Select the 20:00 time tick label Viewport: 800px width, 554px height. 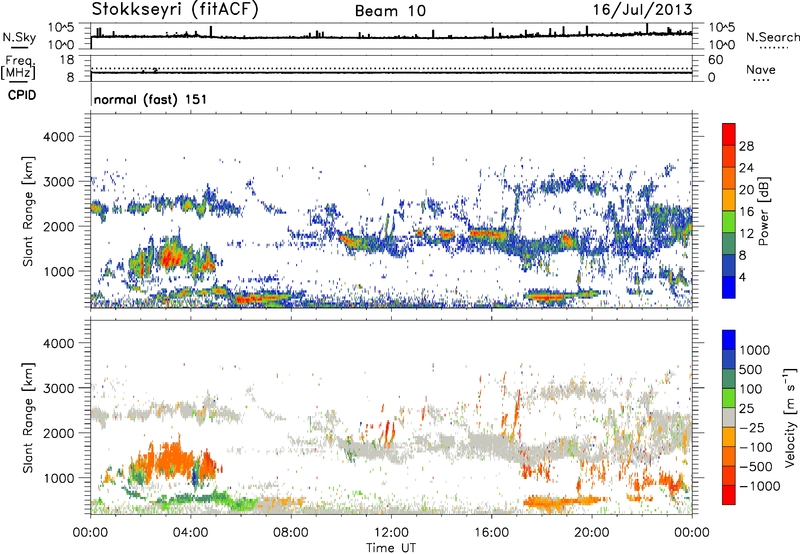(591, 533)
